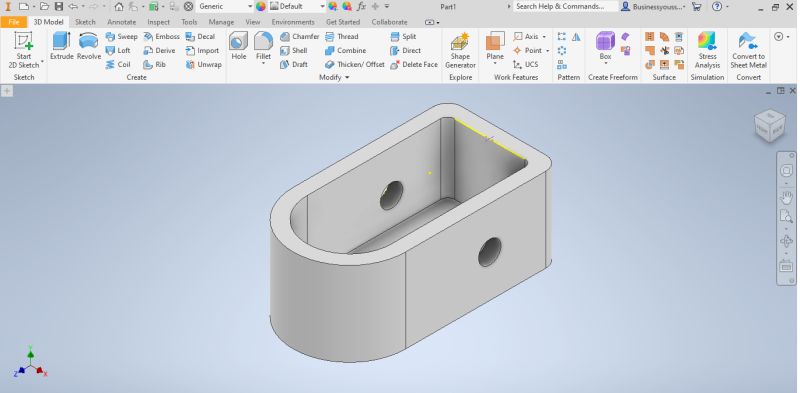This screenshot has width=800, height=393.
Task: Open the appearance dropdown showing Default
Action: pos(297,7)
